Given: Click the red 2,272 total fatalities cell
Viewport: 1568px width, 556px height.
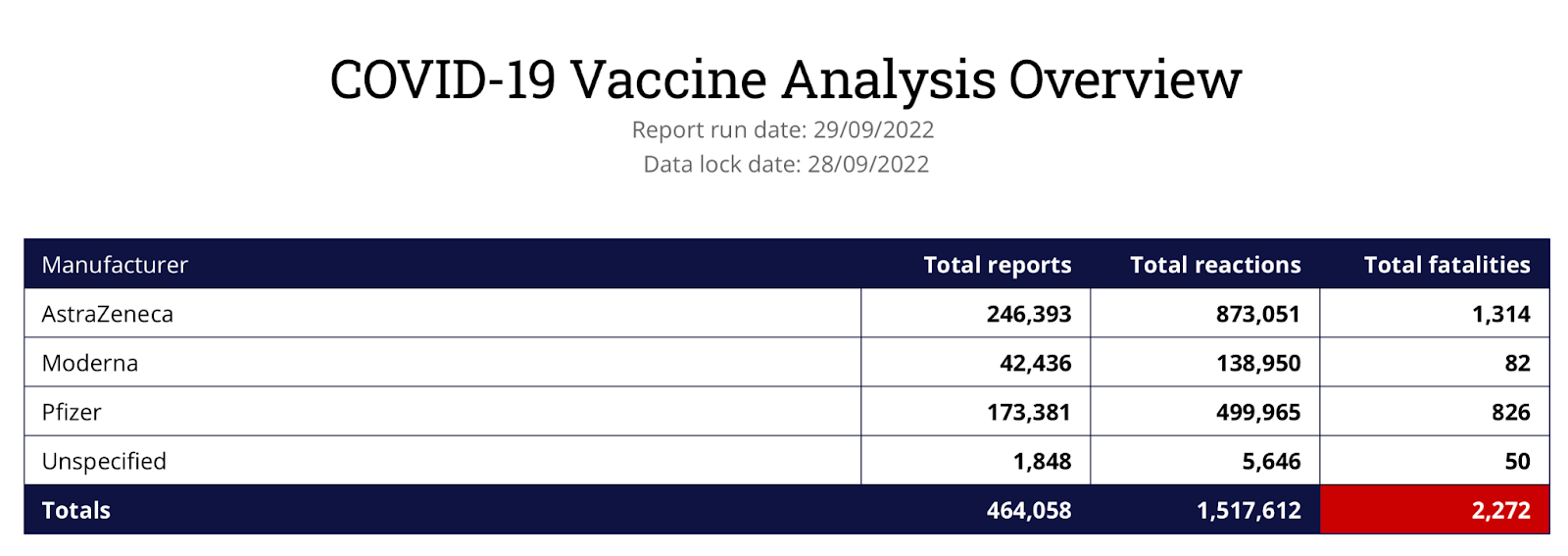Looking at the screenshot, I should coord(1435,510).
